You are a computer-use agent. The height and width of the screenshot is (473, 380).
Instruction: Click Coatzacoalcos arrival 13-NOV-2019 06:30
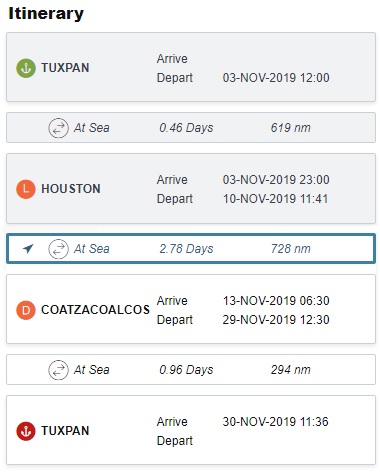pos(276,301)
